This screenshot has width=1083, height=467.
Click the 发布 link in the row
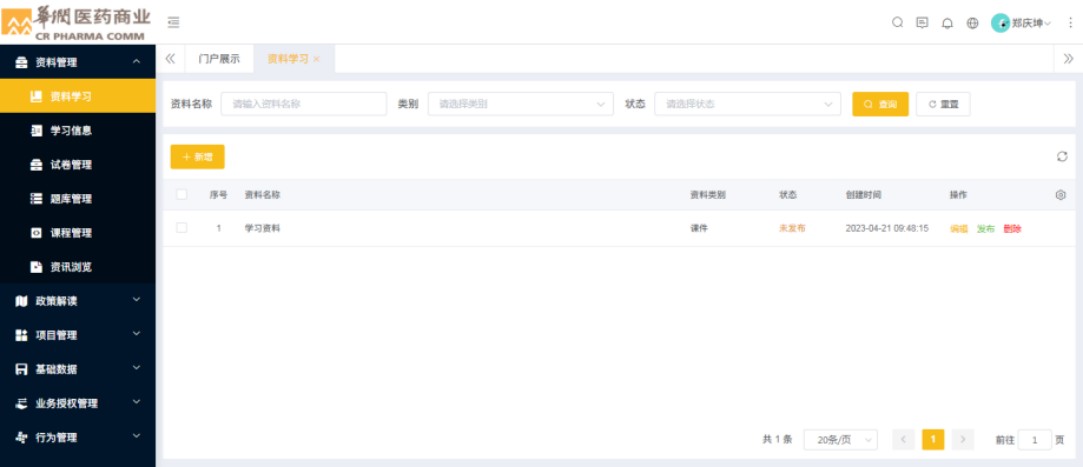pos(986,229)
